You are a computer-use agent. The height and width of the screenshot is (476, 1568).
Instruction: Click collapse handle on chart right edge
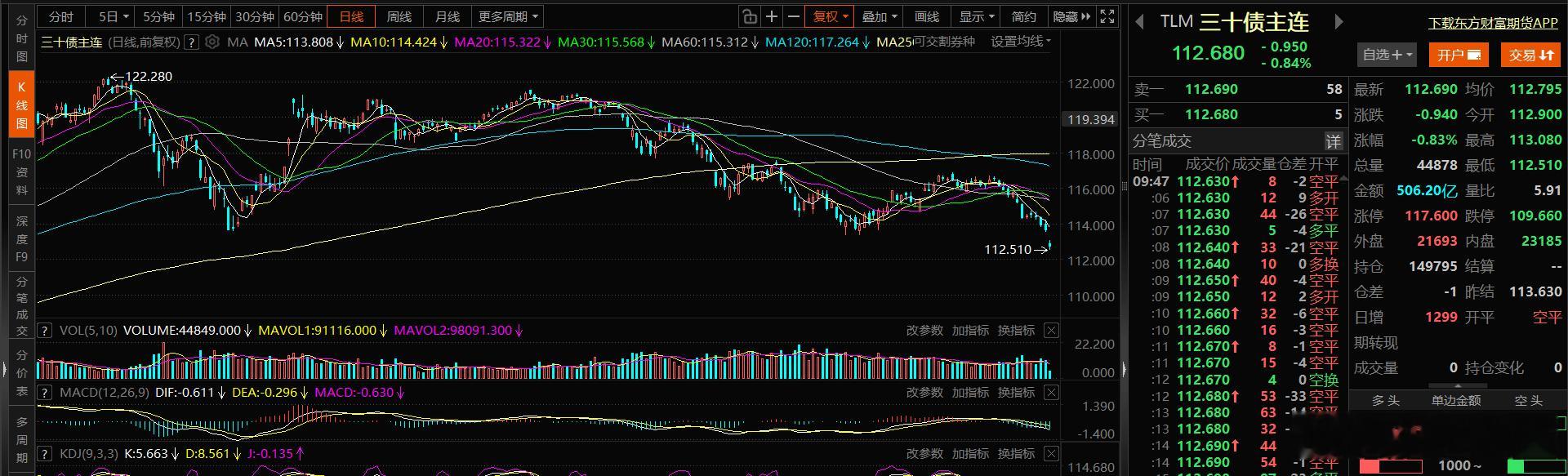1124,369
